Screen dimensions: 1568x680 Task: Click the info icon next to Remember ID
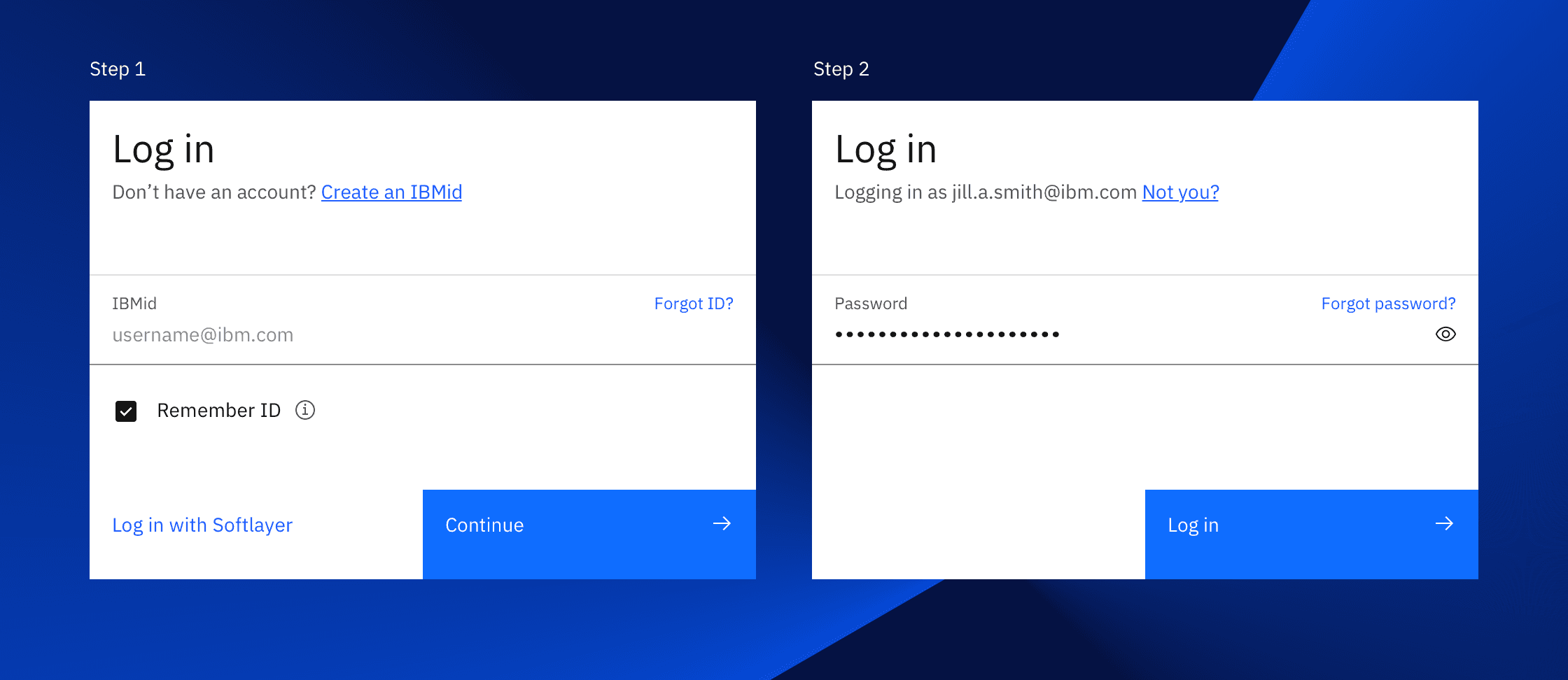[305, 411]
